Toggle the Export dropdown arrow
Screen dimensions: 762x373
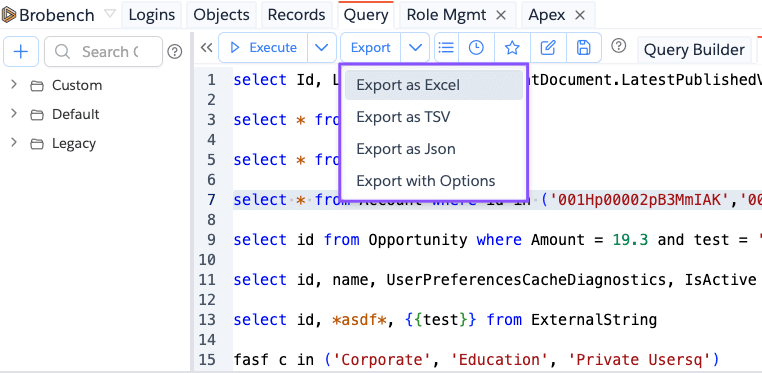click(x=415, y=48)
